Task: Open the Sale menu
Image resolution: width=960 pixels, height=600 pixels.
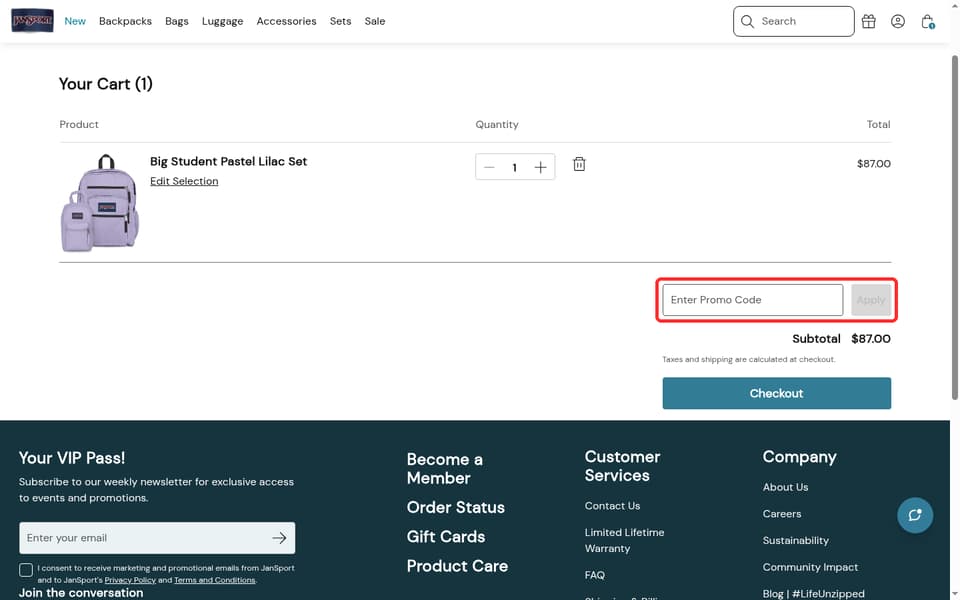Action: (375, 21)
